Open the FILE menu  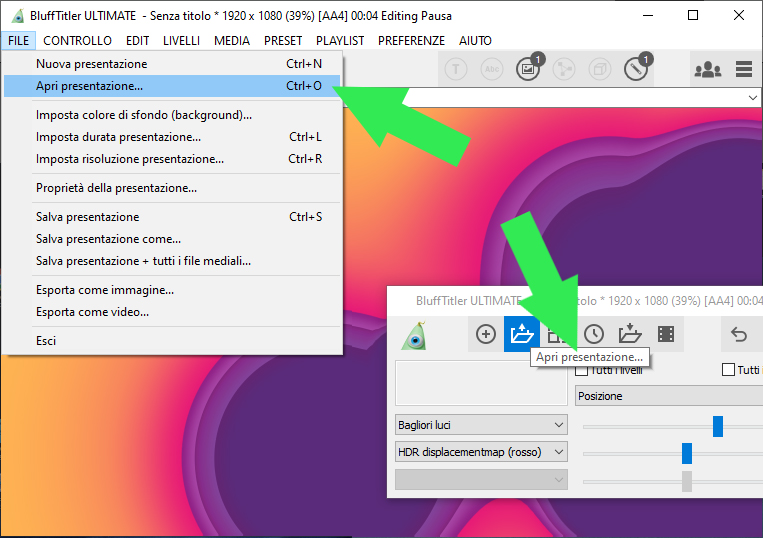pos(18,41)
